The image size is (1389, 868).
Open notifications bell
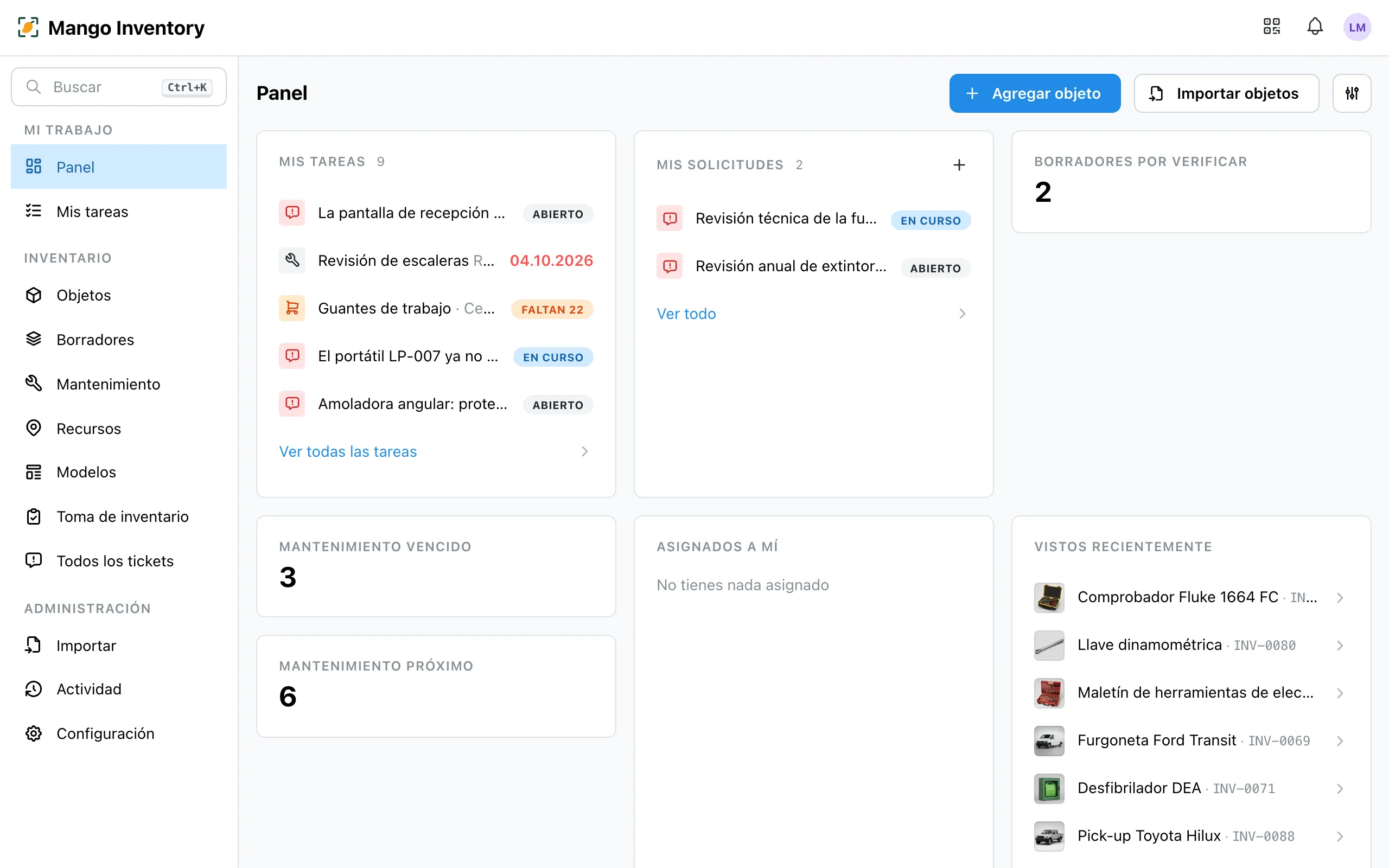(x=1315, y=27)
